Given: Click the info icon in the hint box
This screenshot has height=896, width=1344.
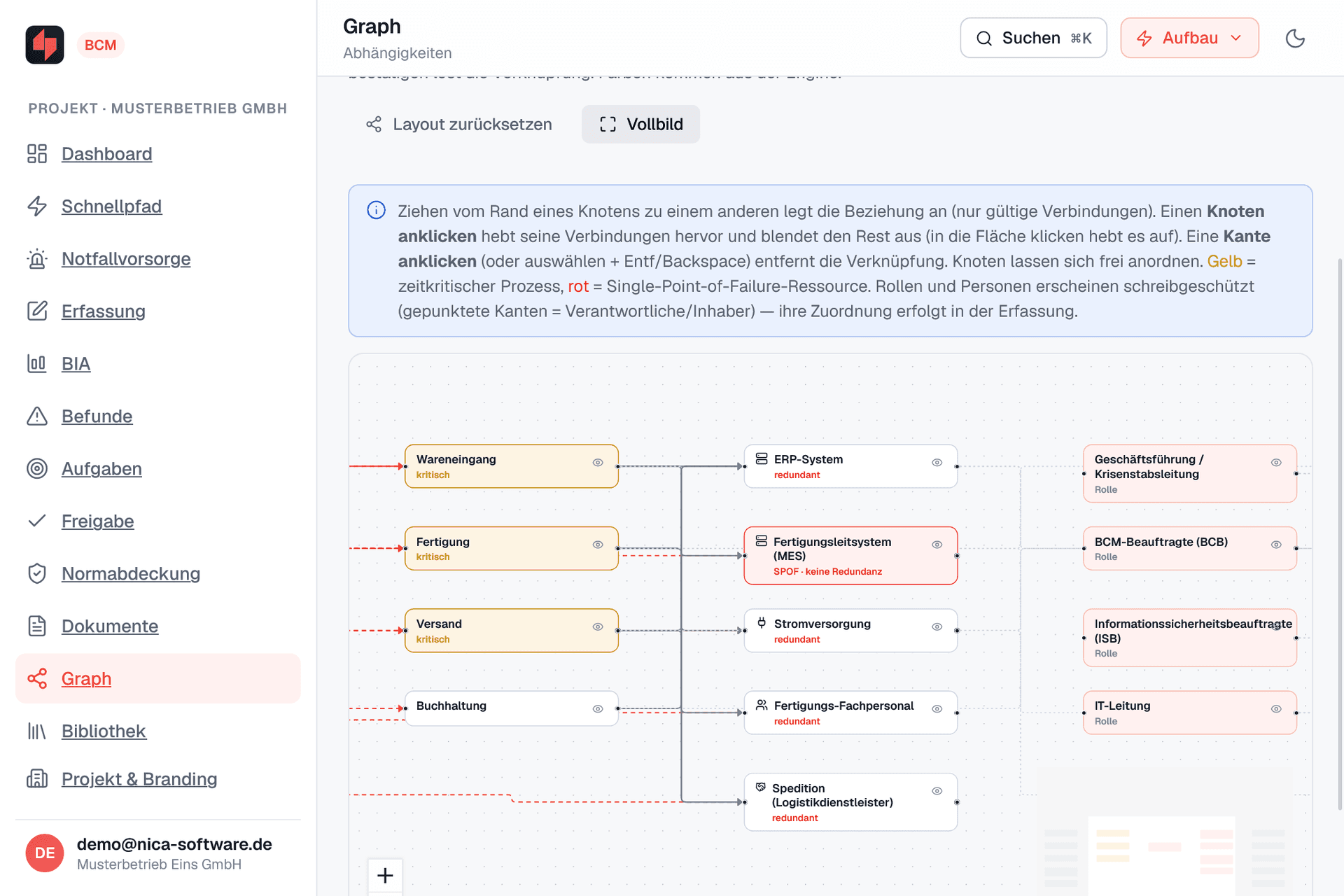Looking at the screenshot, I should point(376,210).
